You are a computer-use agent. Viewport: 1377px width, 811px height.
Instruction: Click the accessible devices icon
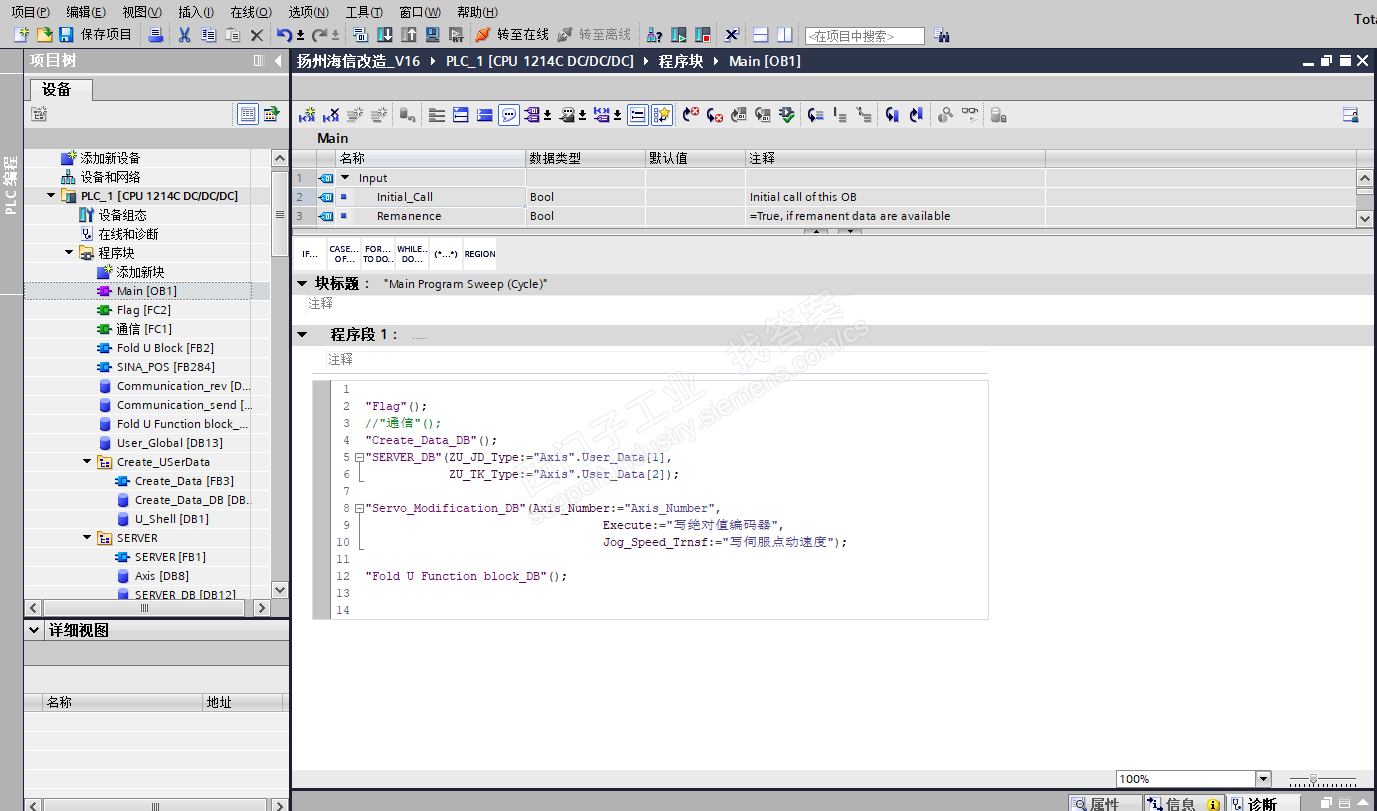pos(654,35)
